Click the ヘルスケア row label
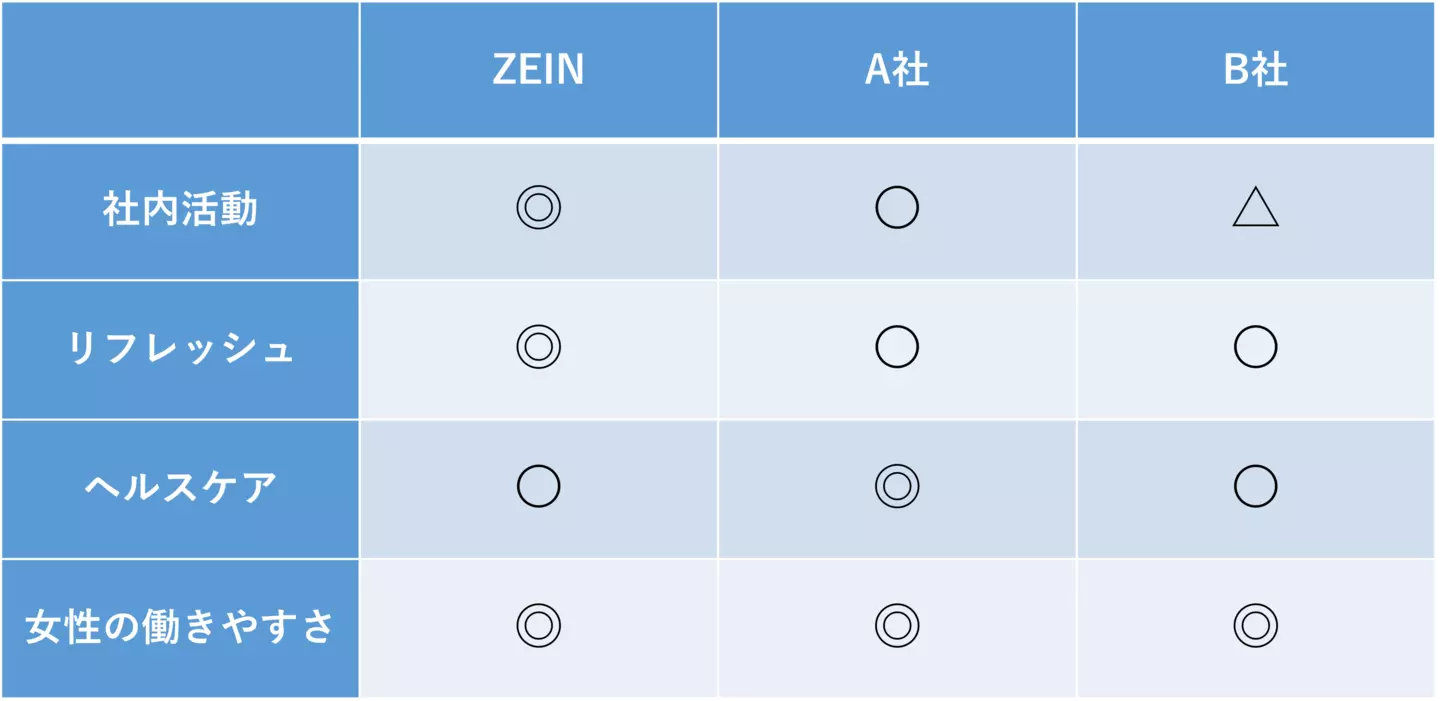The height and width of the screenshot is (701, 1440). point(180,488)
